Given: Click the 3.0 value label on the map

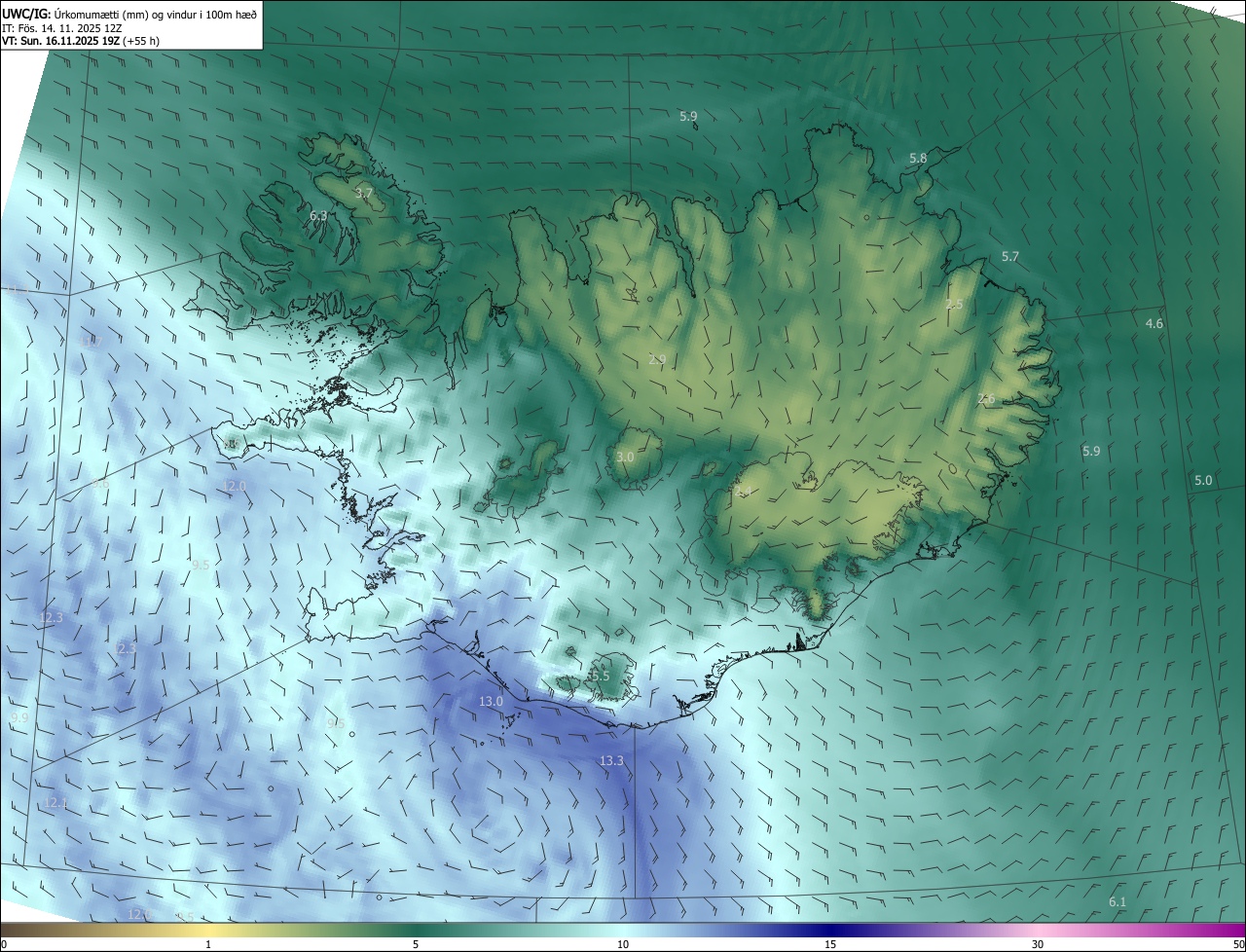Looking at the screenshot, I should coord(625,457).
